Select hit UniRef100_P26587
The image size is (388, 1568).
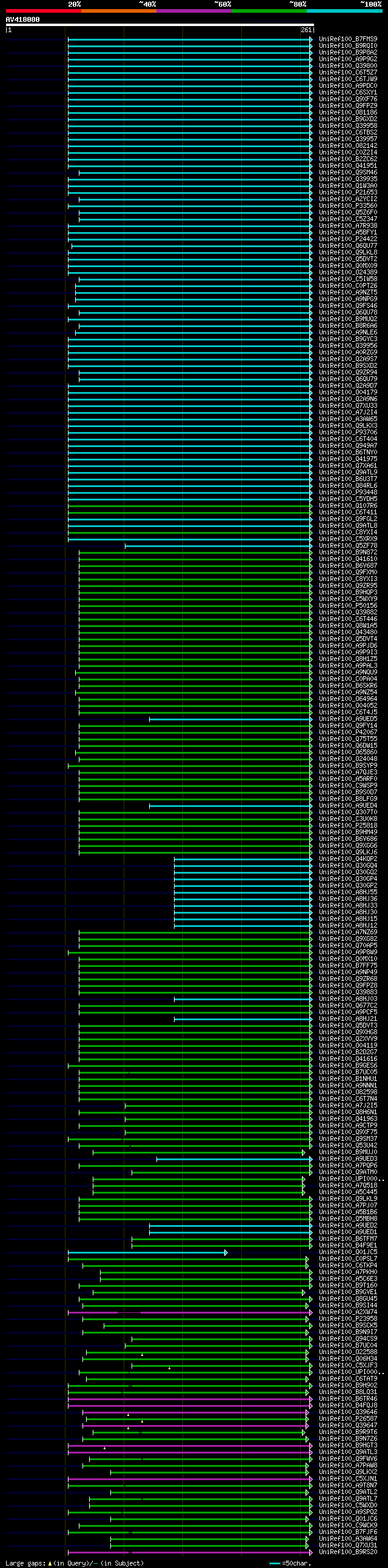(348, 1419)
